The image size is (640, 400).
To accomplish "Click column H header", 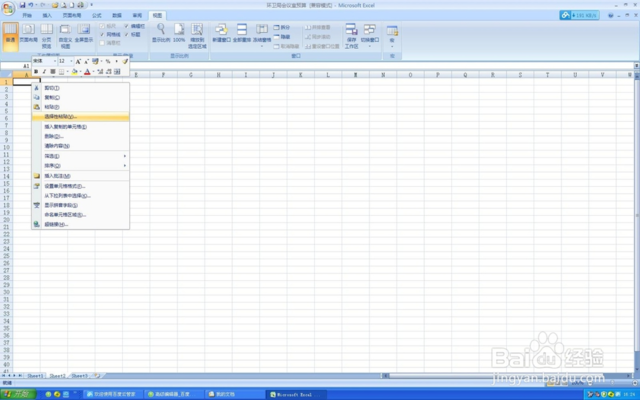I will click(218, 75).
